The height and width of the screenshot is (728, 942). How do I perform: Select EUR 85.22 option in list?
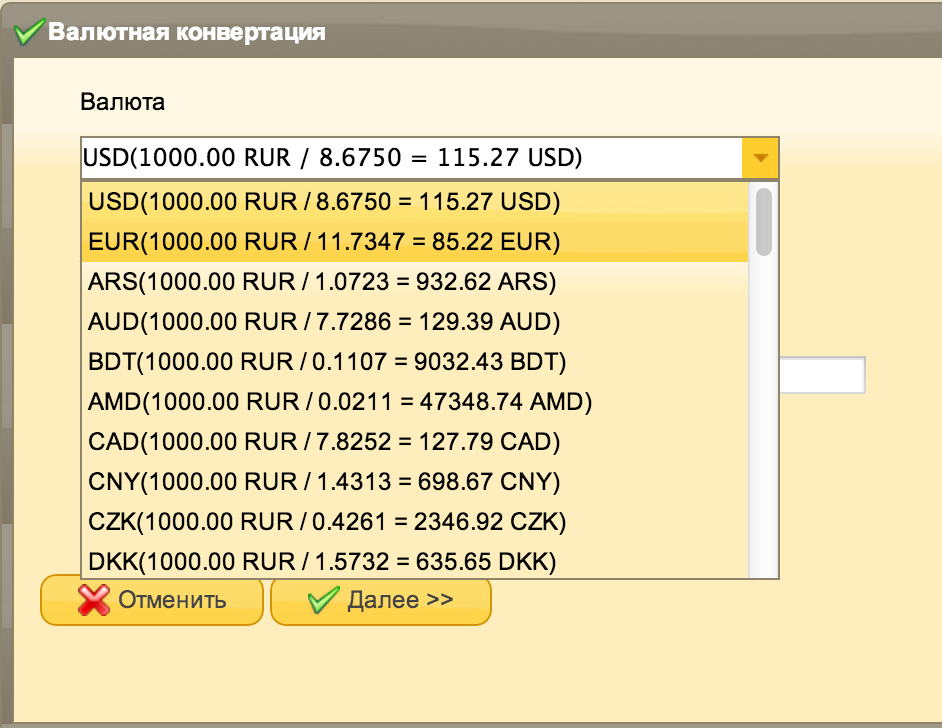(x=324, y=242)
